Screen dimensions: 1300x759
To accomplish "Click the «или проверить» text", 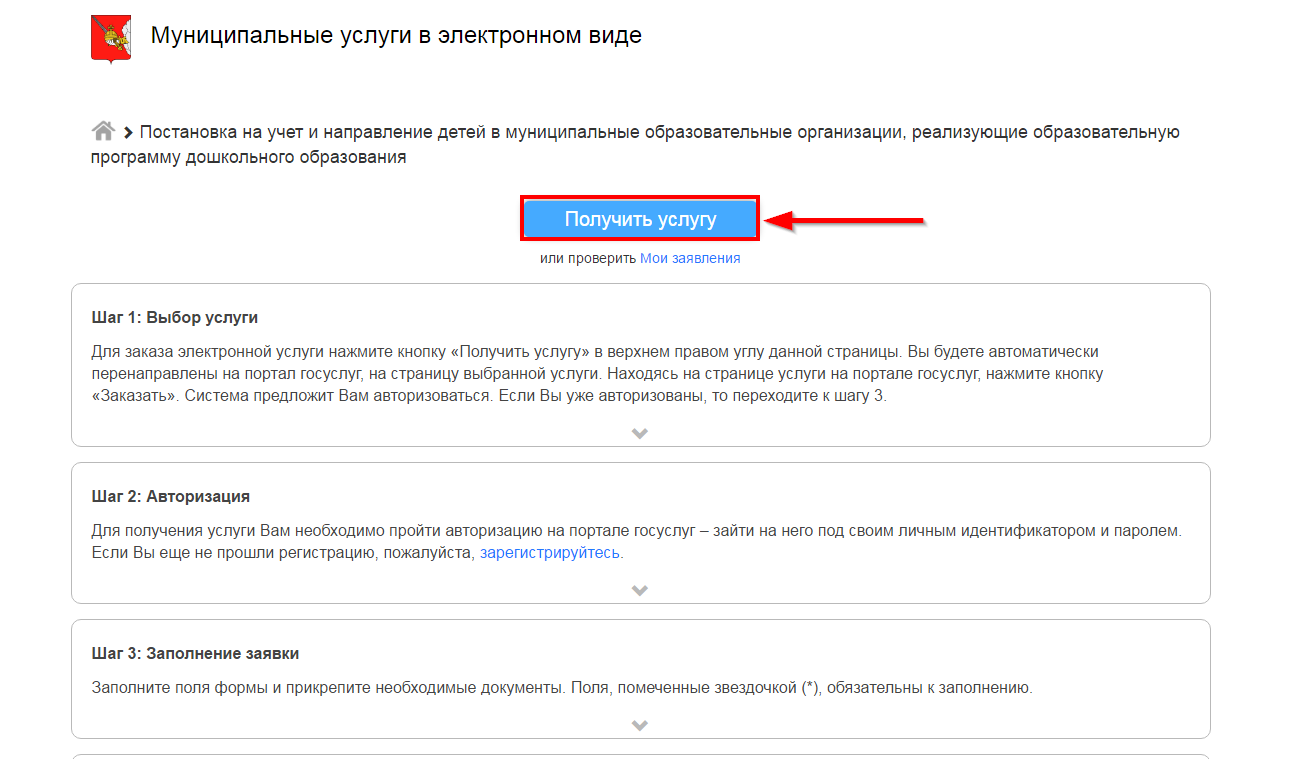I will pos(588,258).
